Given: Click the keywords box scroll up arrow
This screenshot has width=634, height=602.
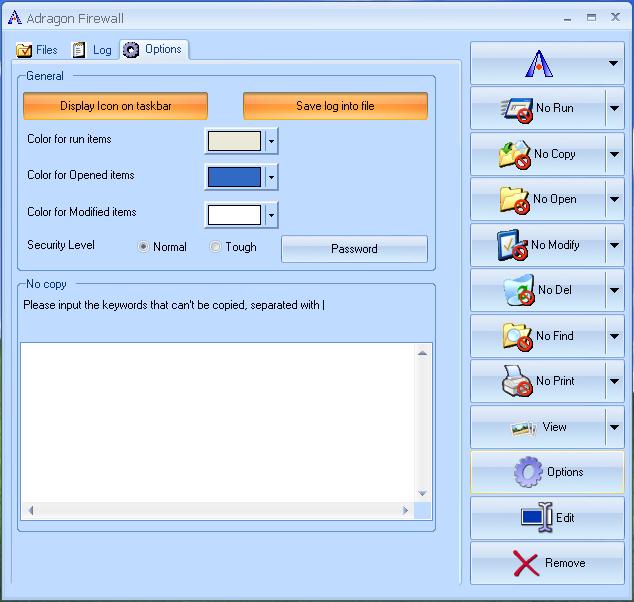Looking at the screenshot, I should click(x=423, y=353).
